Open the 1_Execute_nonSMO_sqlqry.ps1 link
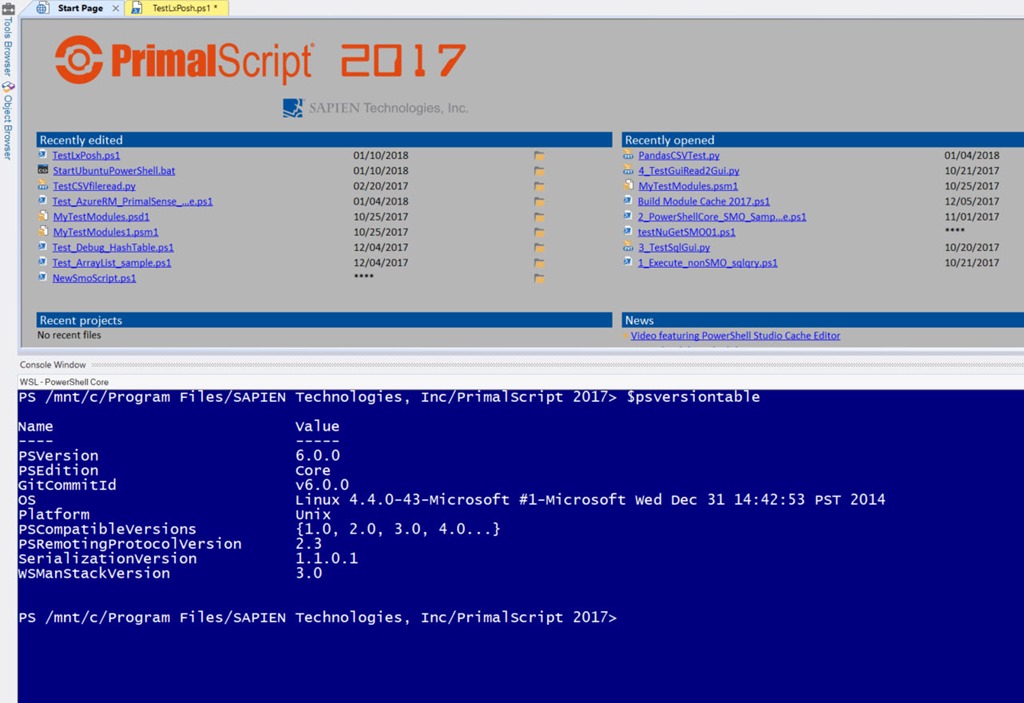This screenshot has width=1024, height=703. 708,263
